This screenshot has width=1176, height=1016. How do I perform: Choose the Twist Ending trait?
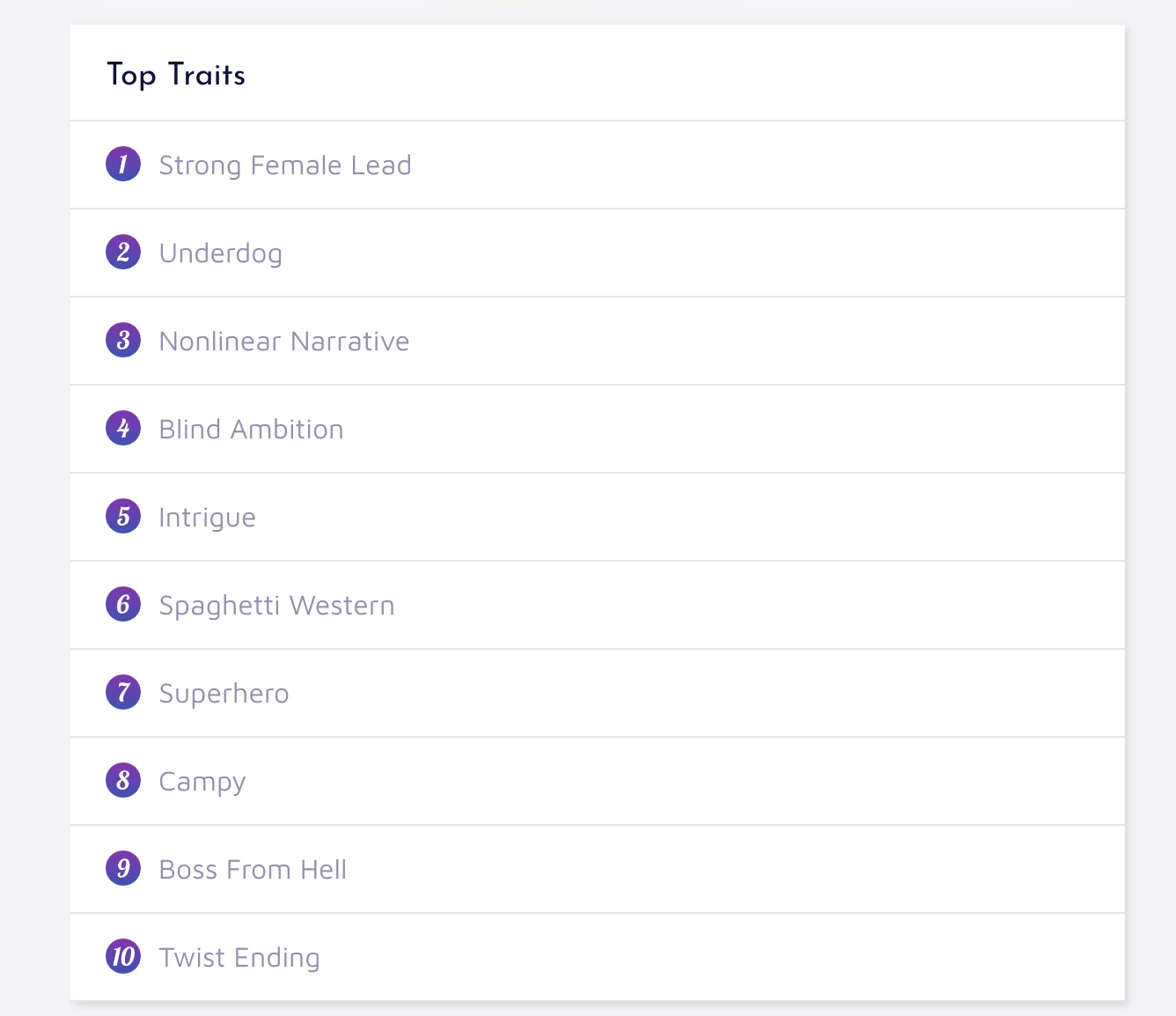(x=239, y=958)
